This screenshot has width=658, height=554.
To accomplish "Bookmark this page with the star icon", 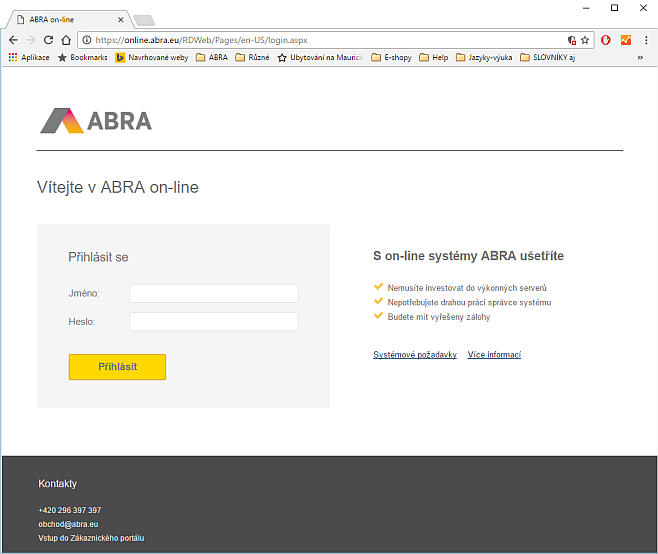I will click(x=585, y=40).
